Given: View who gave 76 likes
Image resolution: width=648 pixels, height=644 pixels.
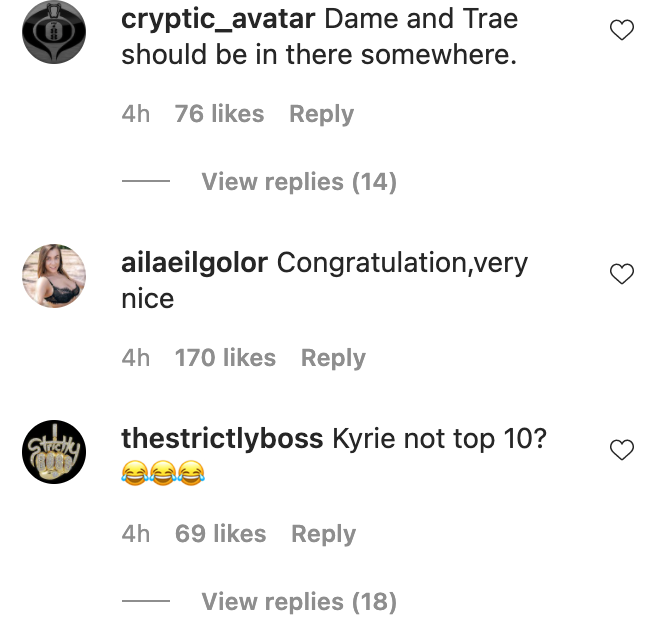Looking at the screenshot, I should coord(219,114).
